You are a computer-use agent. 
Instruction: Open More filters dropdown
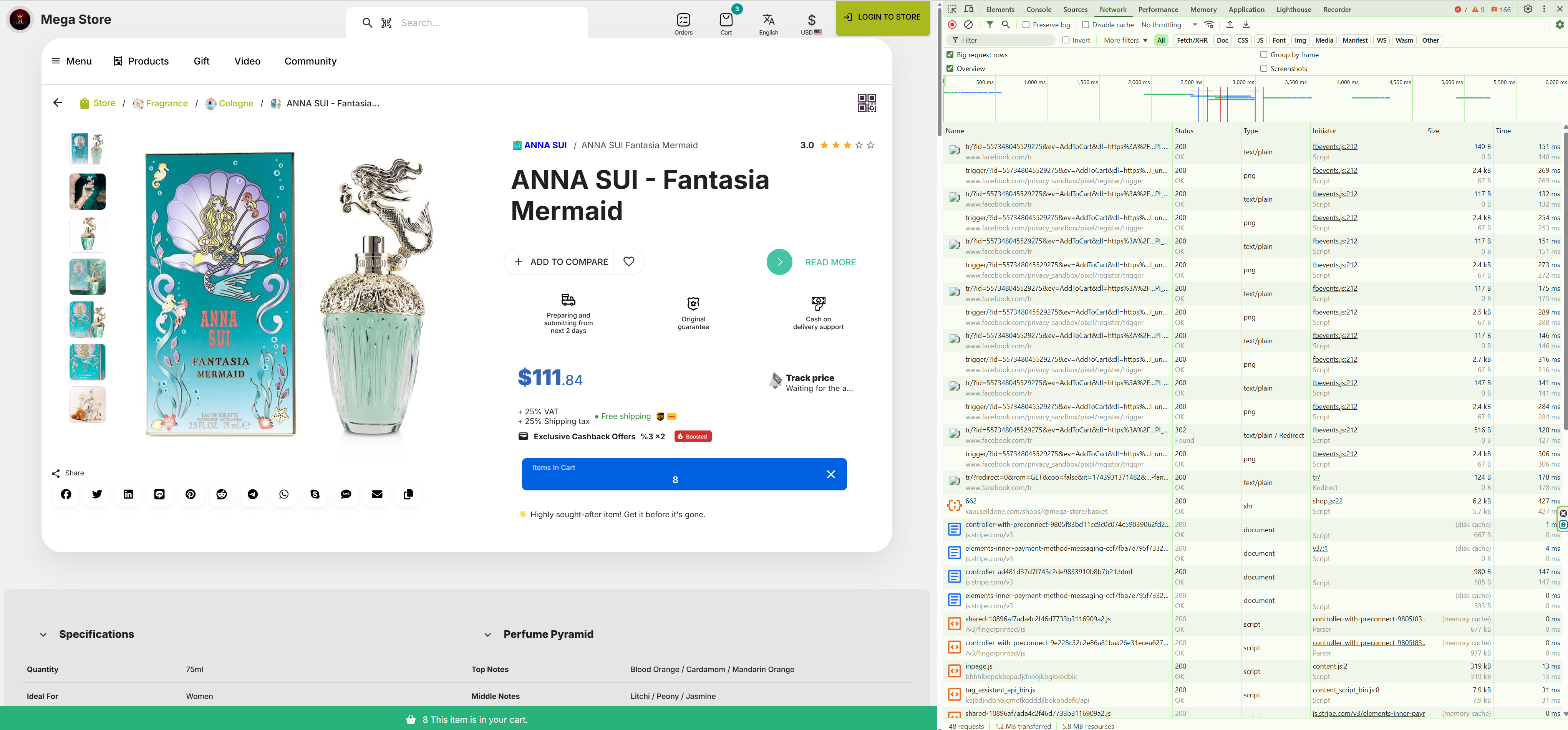click(1125, 40)
